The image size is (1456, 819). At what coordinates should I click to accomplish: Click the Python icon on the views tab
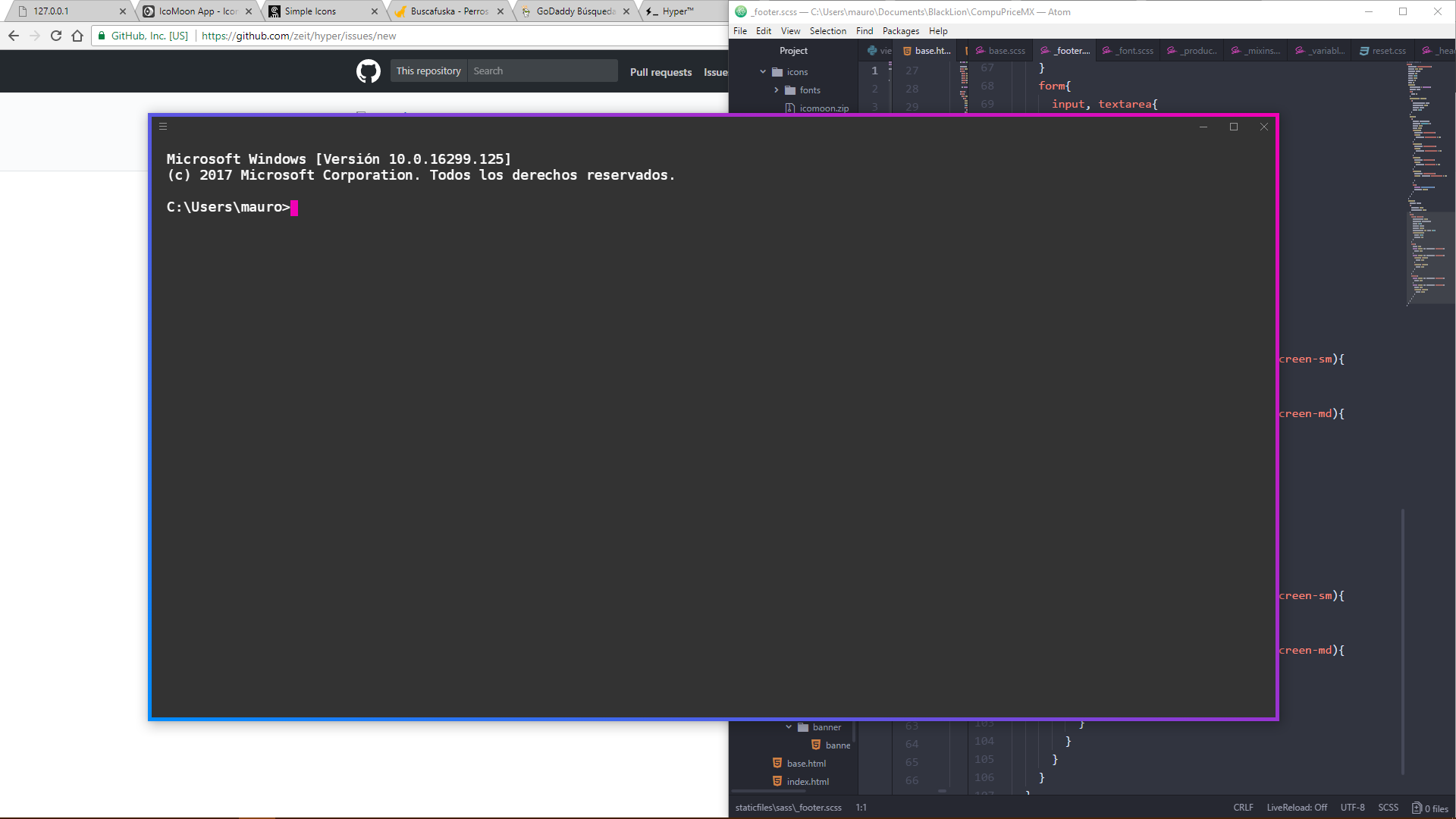click(x=874, y=50)
